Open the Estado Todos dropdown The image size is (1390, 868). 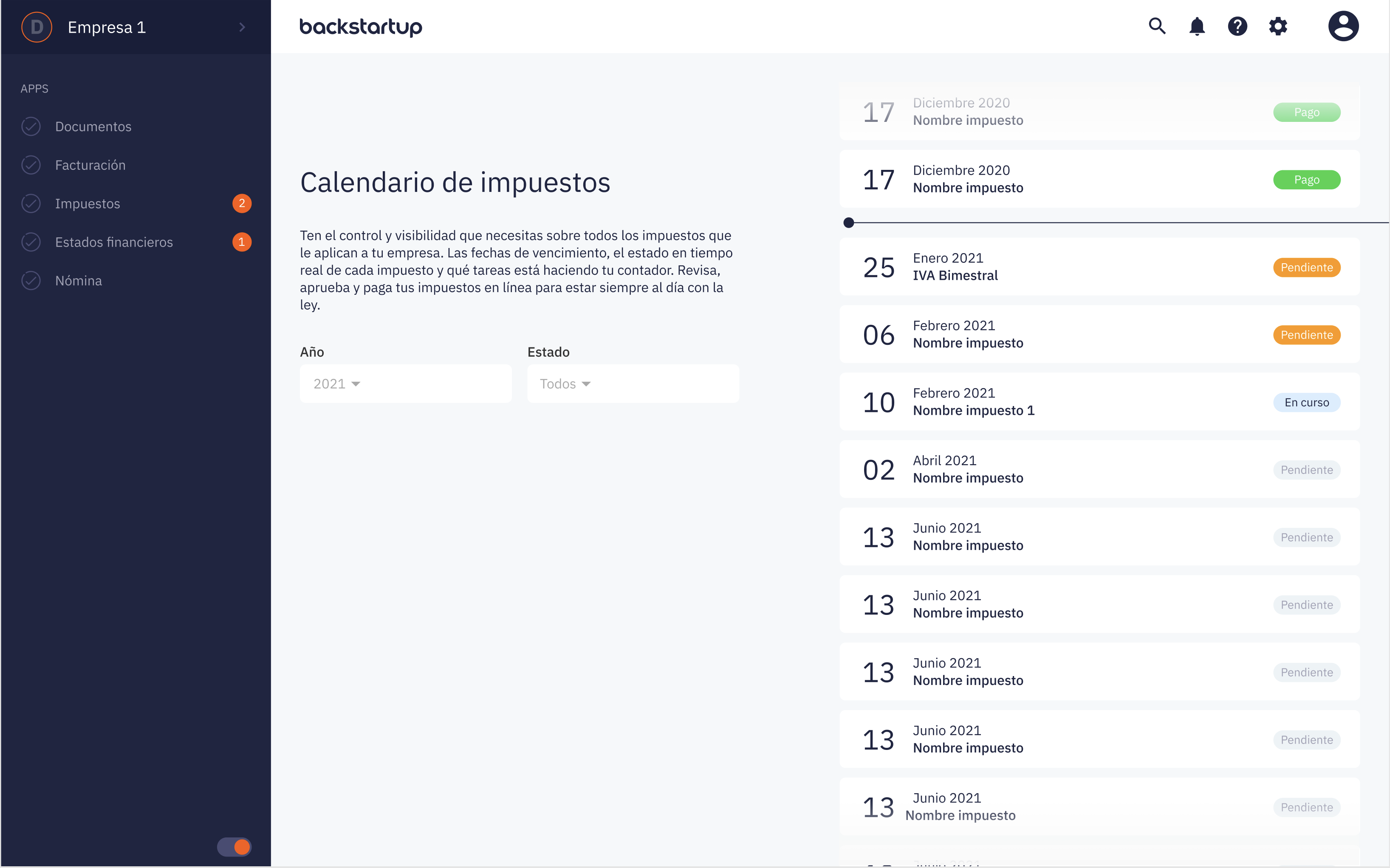click(x=633, y=383)
